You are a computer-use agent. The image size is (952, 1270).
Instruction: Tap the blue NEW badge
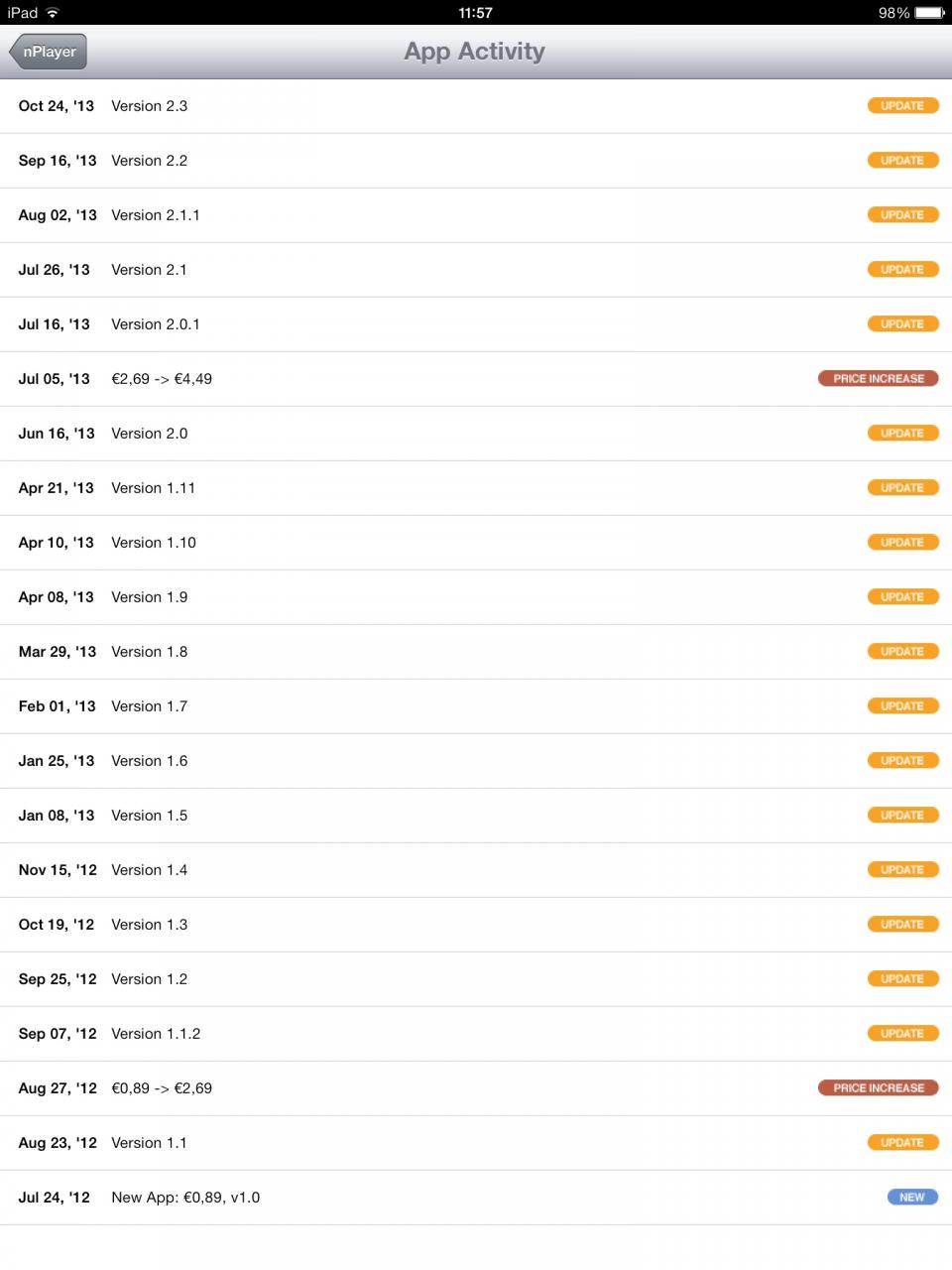(912, 1198)
